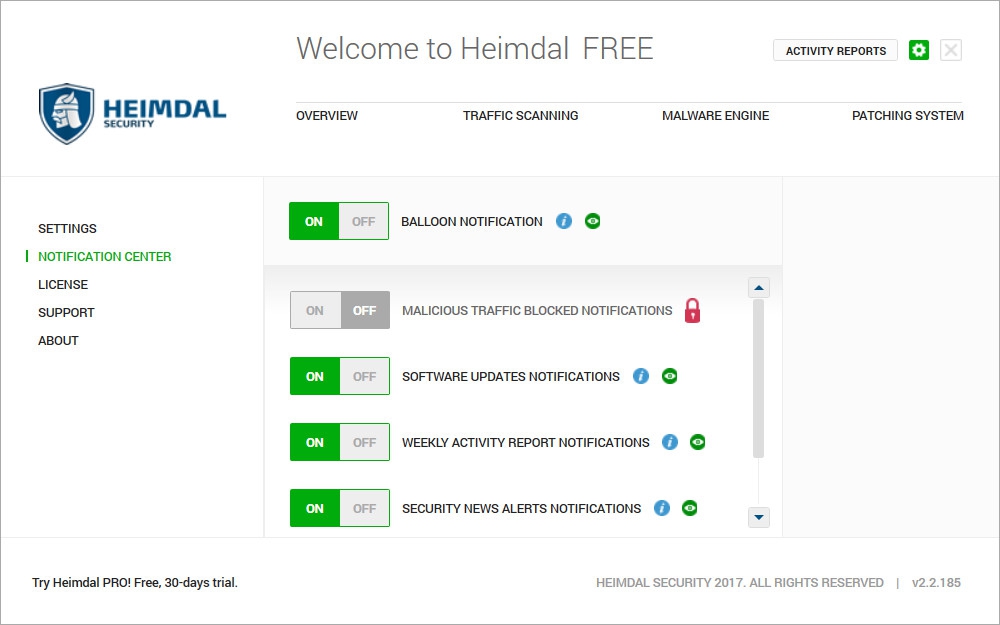Switch to the Traffic Scanning tab
1000x625 pixels.
[520, 116]
